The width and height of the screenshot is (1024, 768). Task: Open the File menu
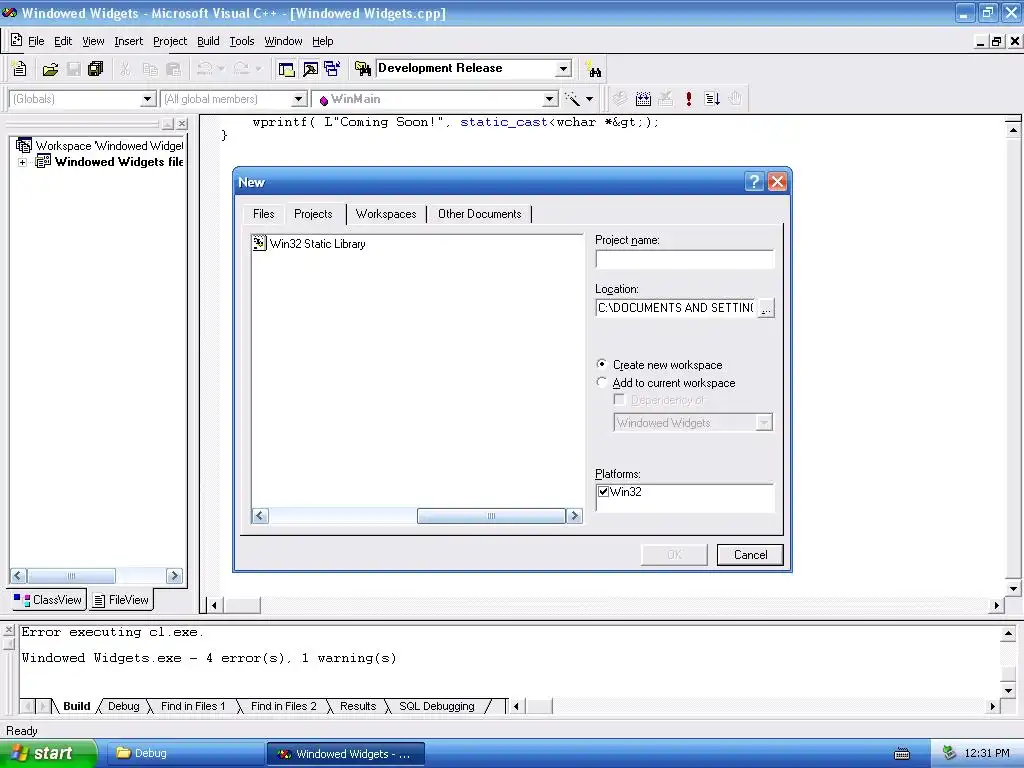36,41
